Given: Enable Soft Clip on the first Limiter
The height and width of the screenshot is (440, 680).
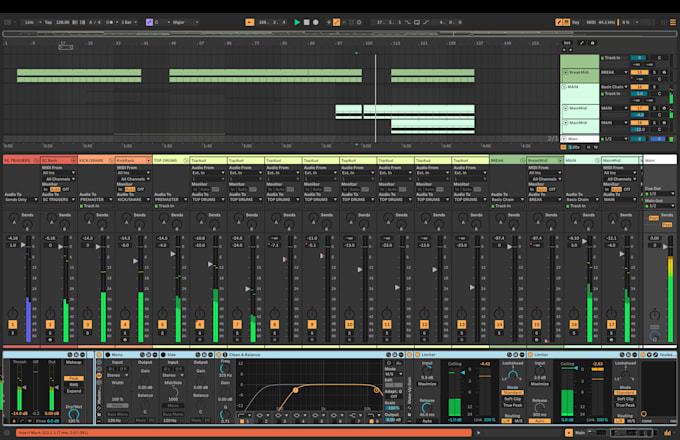Looking at the screenshot, I should pyautogui.click(x=513, y=399).
